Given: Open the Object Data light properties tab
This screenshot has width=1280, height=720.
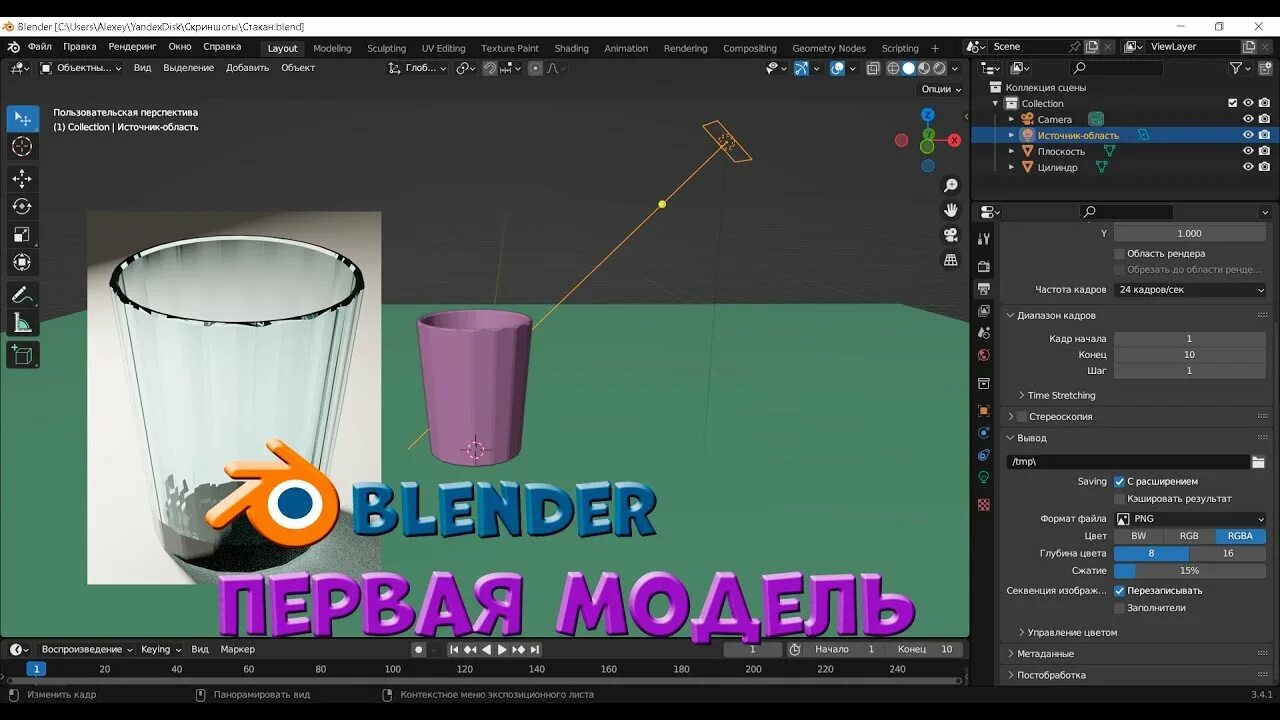Looking at the screenshot, I should pos(984,477).
